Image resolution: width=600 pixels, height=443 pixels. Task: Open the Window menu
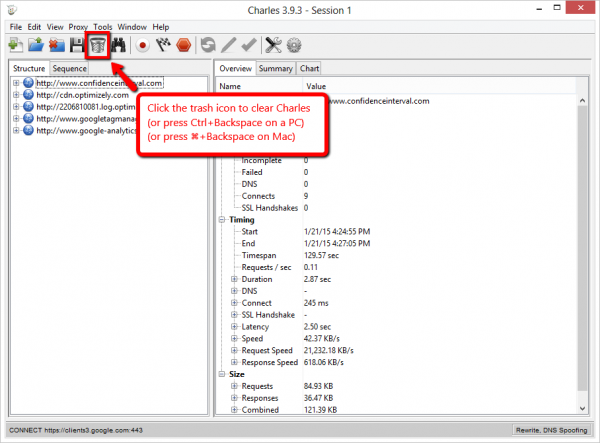[132, 27]
